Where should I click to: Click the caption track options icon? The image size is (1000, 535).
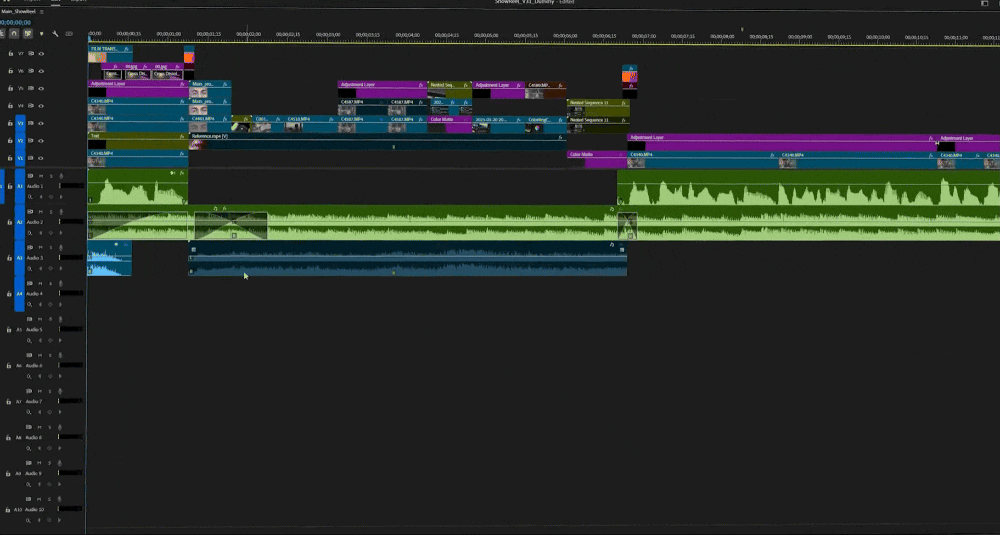69,33
